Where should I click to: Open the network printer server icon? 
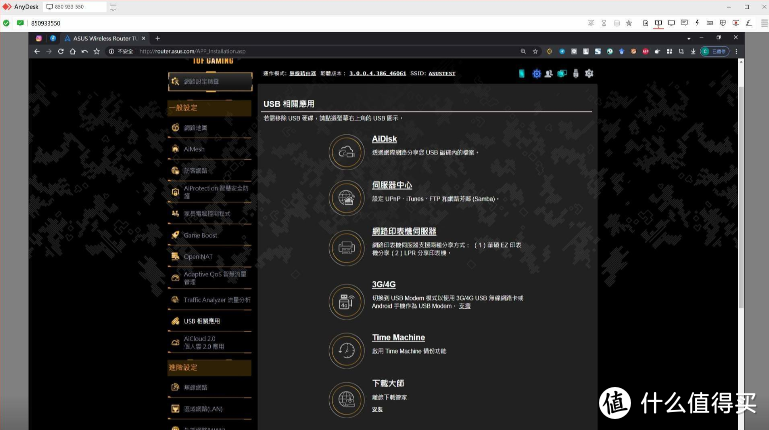pyautogui.click(x=347, y=248)
